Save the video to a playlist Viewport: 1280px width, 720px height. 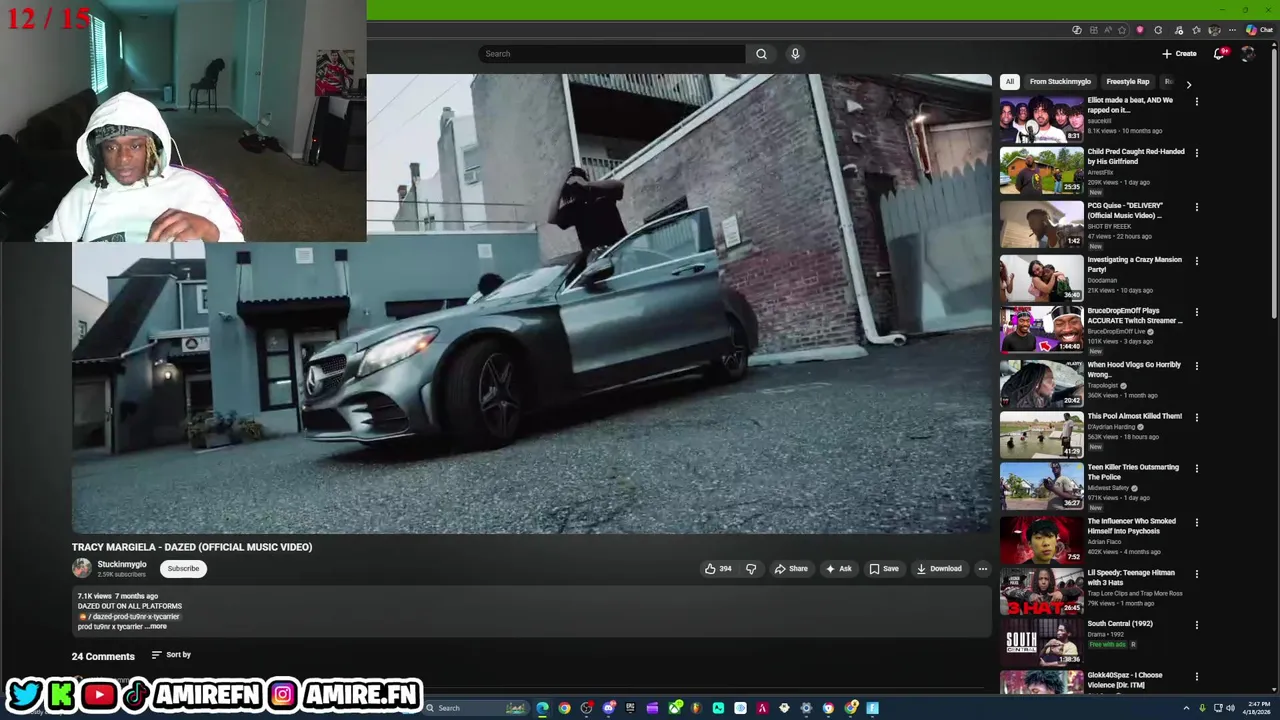pos(884,569)
